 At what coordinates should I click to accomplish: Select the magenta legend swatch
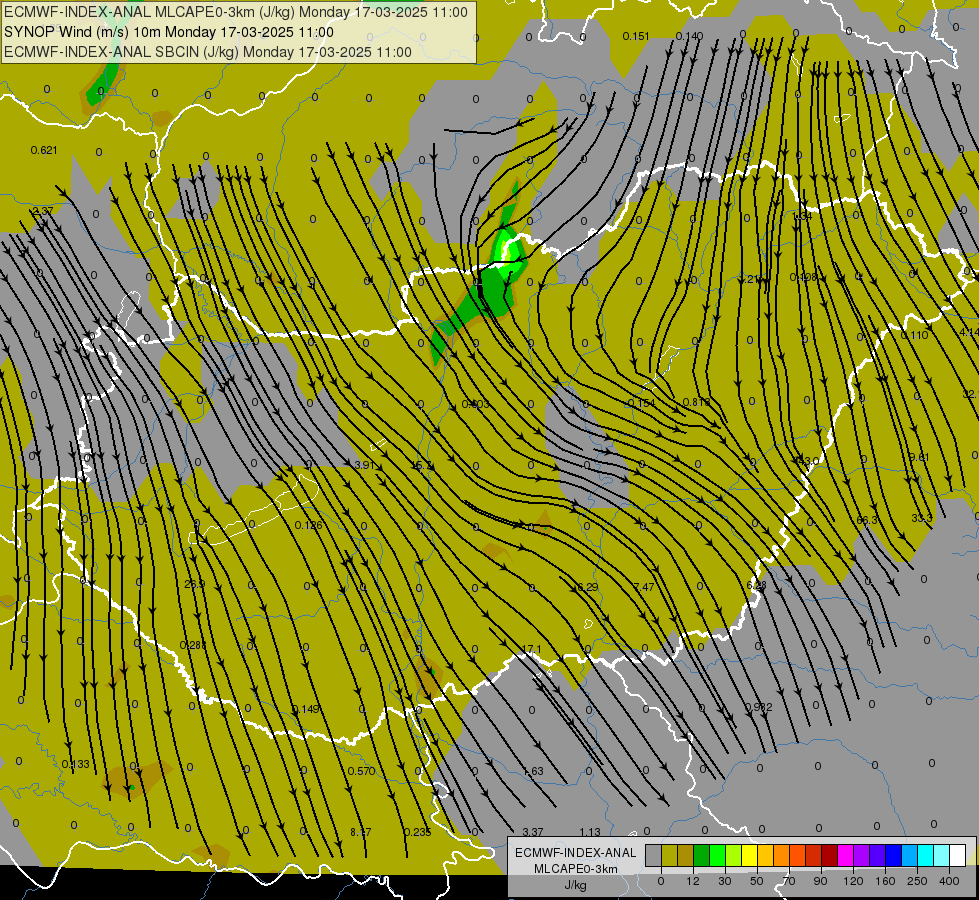pyautogui.click(x=845, y=856)
